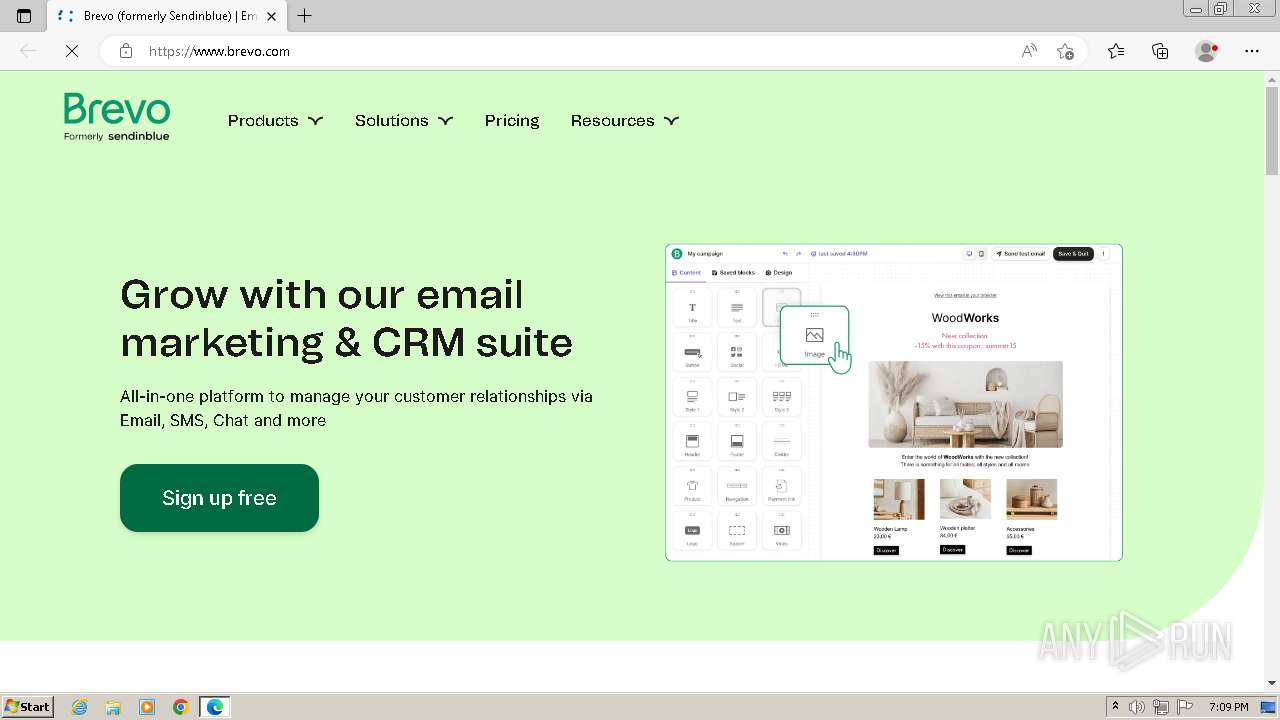Open File Explorer from the taskbar

(x=113, y=707)
